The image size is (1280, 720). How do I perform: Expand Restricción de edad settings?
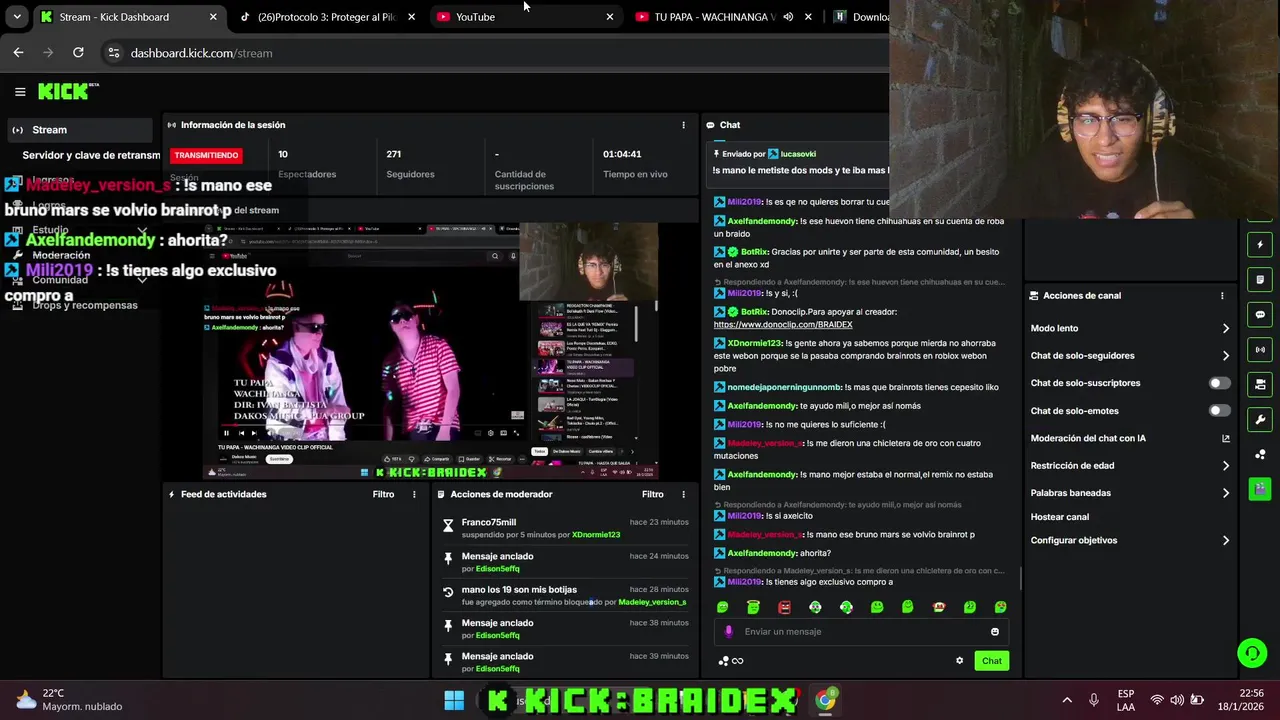click(1226, 465)
